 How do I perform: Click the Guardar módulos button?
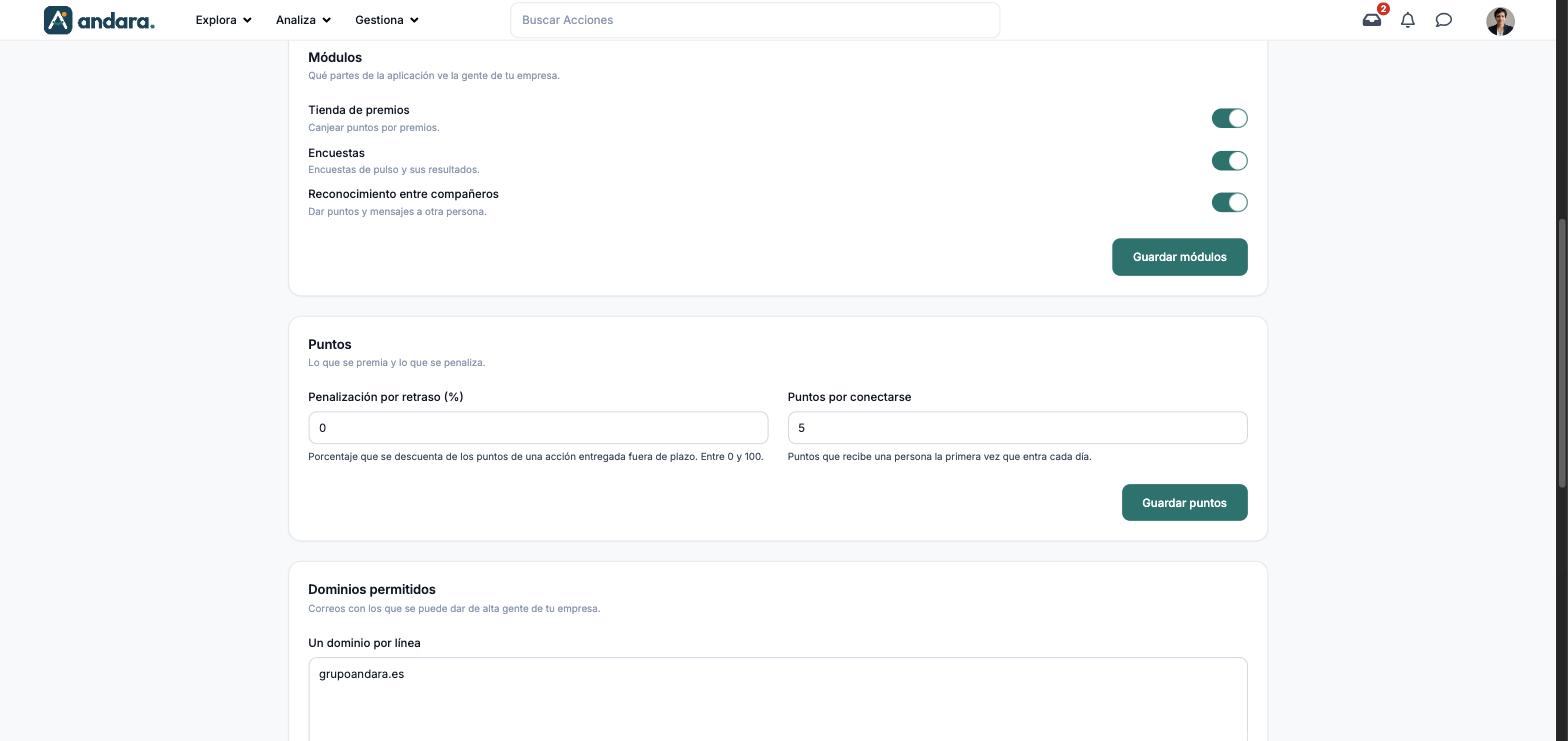pyautogui.click(x=1180, y=257)
